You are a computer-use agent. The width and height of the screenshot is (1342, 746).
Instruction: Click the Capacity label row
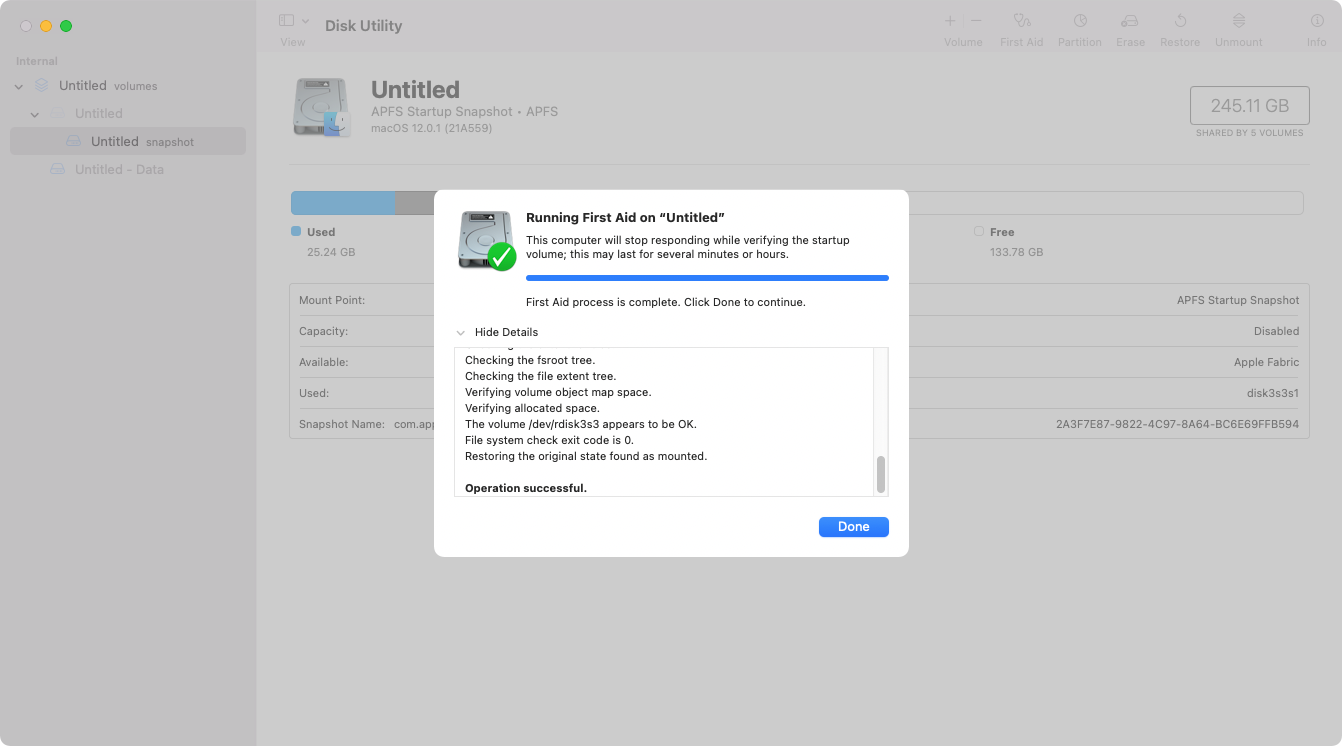(323, 331)
